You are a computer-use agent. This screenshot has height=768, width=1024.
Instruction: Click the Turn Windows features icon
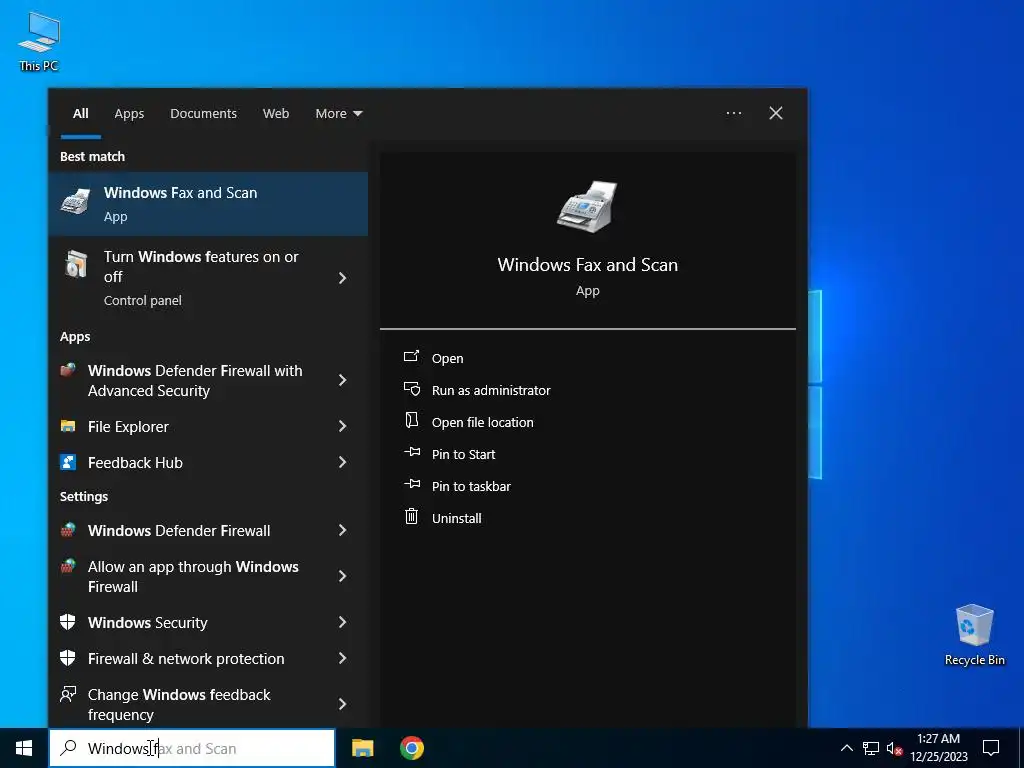[x=76, y=264]
